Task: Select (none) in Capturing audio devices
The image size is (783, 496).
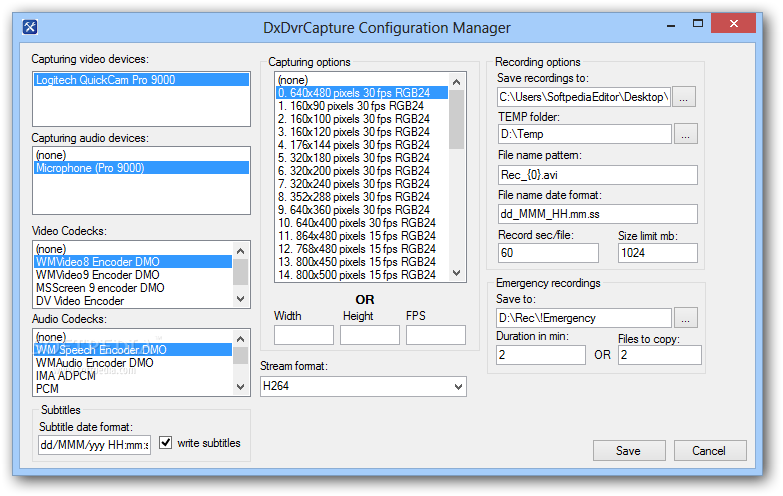Action: 141,155
